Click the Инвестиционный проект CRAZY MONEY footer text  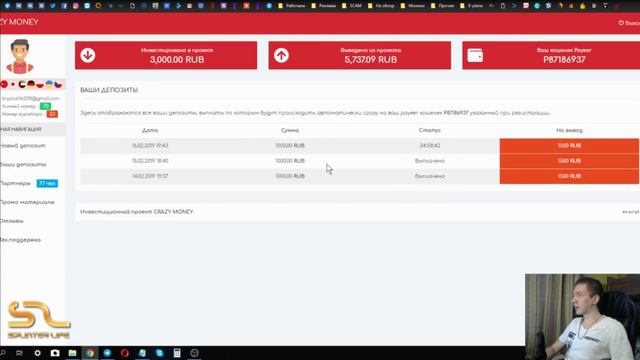click(137, 212)
